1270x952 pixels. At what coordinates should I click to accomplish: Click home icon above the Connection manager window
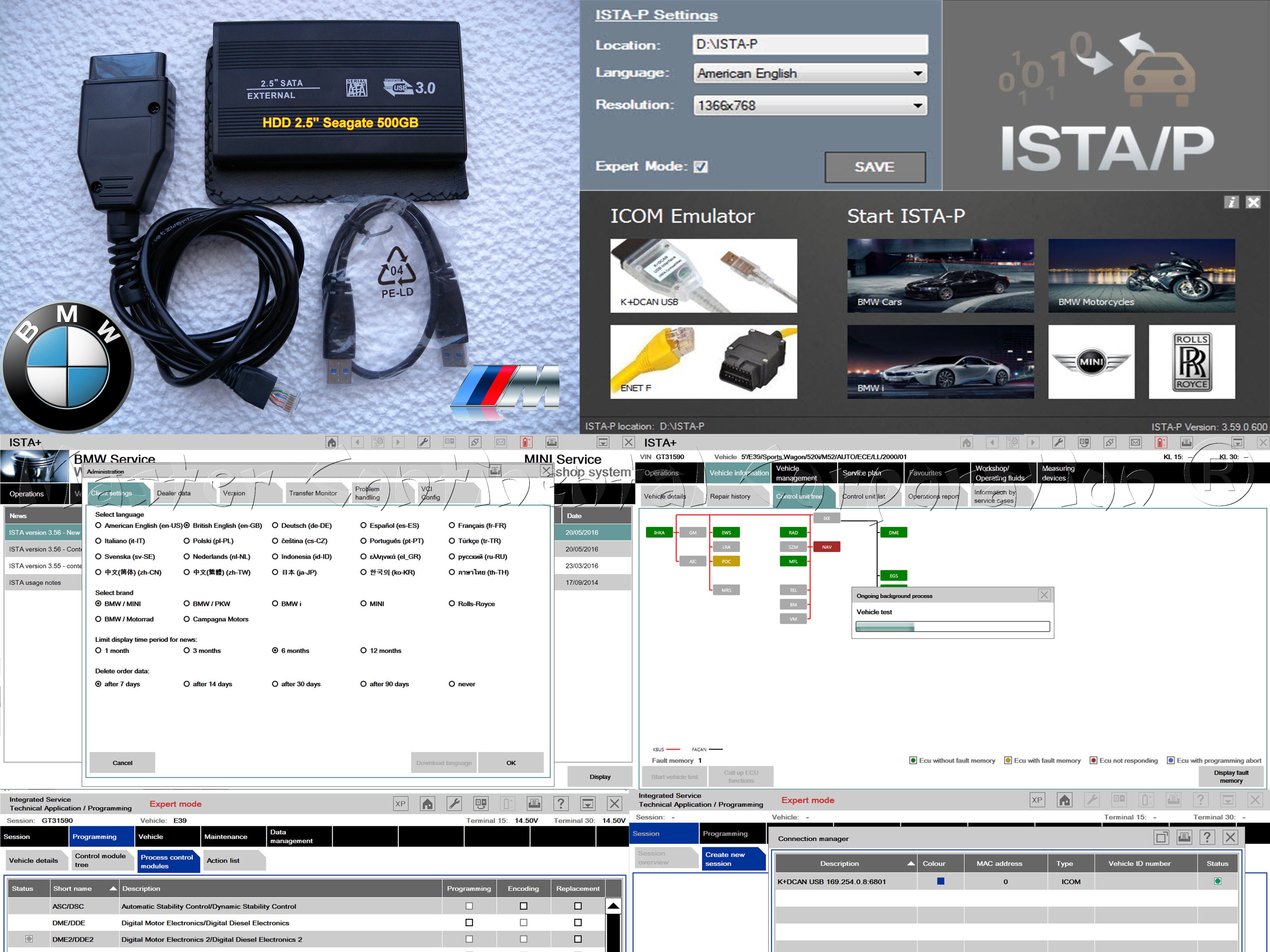[x=1064, y=799]
